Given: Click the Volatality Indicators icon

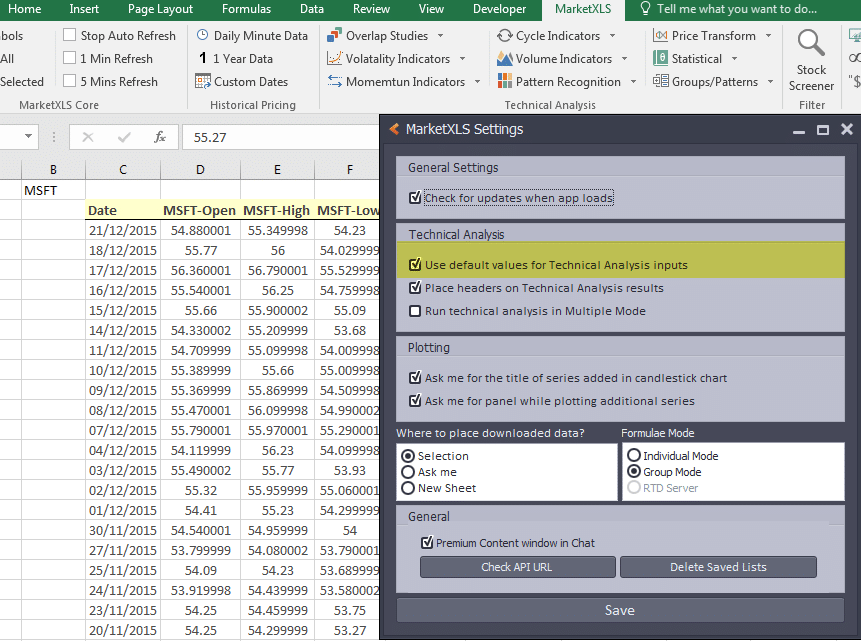Looking at the screenshot, I should [x=334, y=58].
